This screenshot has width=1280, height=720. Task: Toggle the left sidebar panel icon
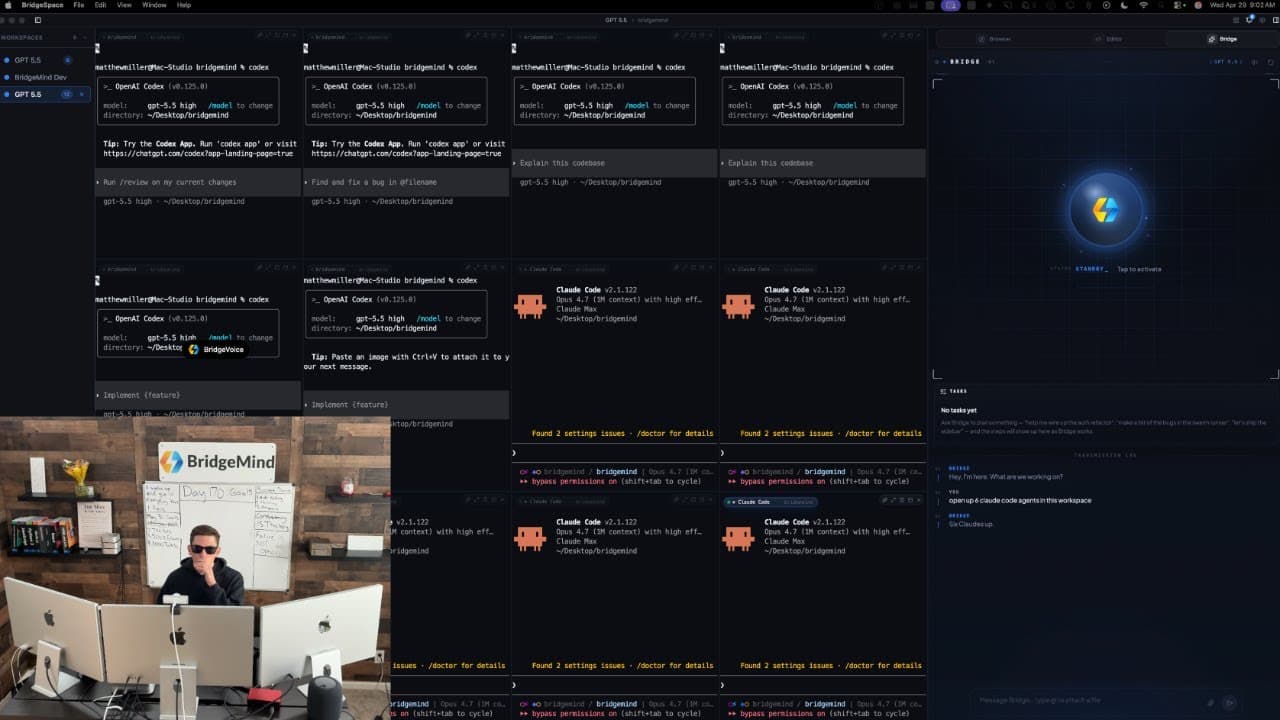pos(38,20)
